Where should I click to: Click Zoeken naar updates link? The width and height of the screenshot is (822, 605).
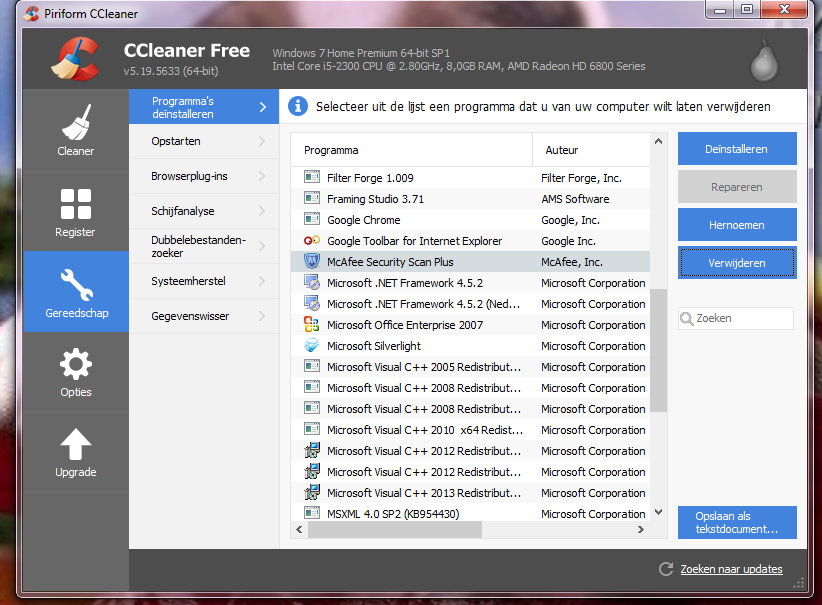pos(731,569)
